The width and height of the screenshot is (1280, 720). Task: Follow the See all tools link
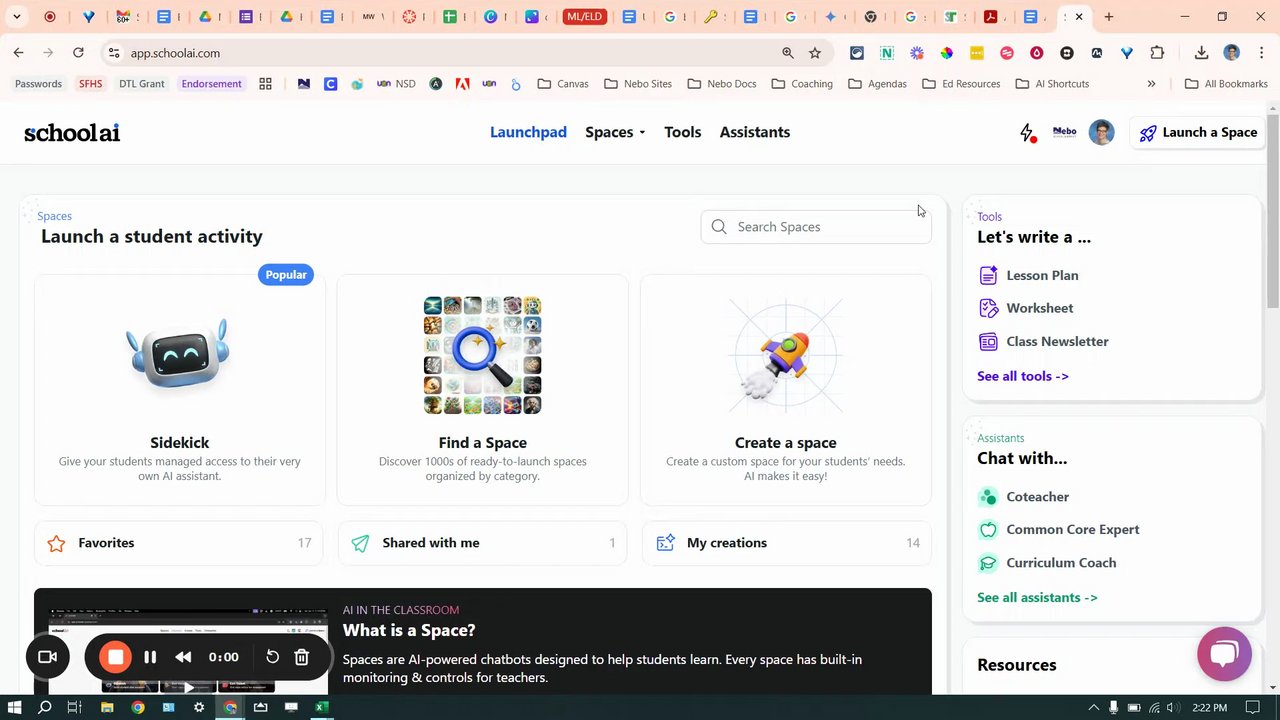[1023, 376]
